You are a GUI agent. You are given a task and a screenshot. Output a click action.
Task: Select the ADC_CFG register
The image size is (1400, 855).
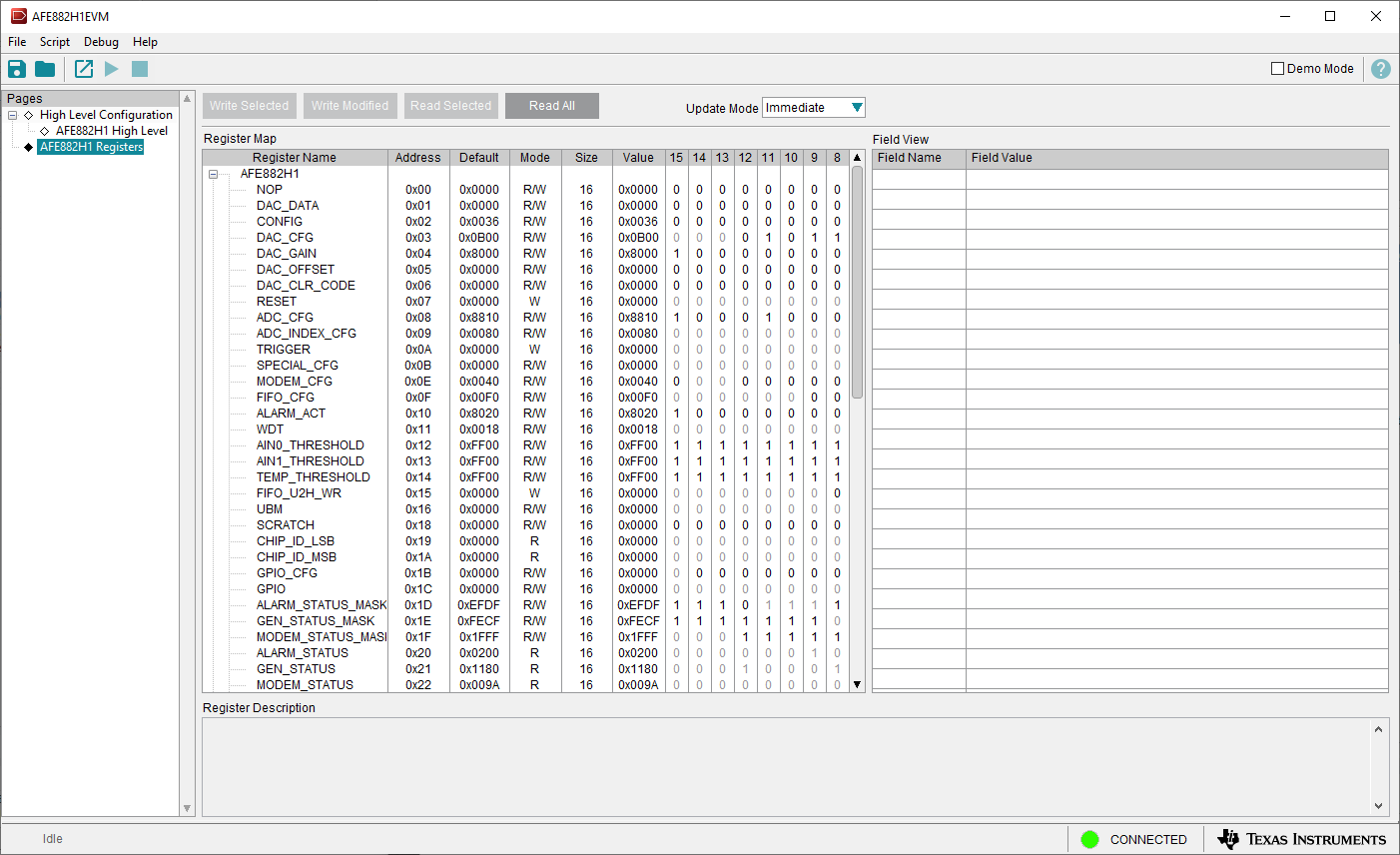pos(285,318)
